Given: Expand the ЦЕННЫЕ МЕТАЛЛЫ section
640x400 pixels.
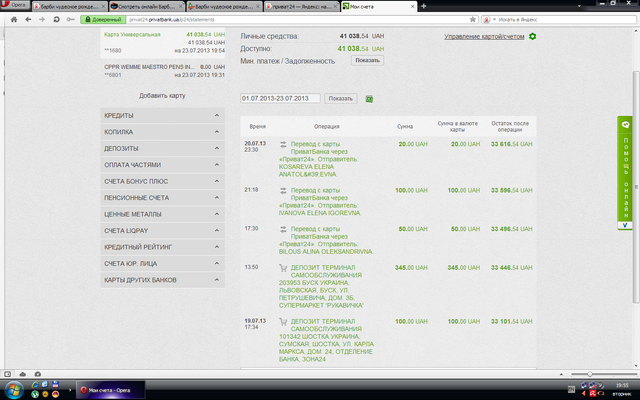Looking at the screenshot, I should coord(163,214).
